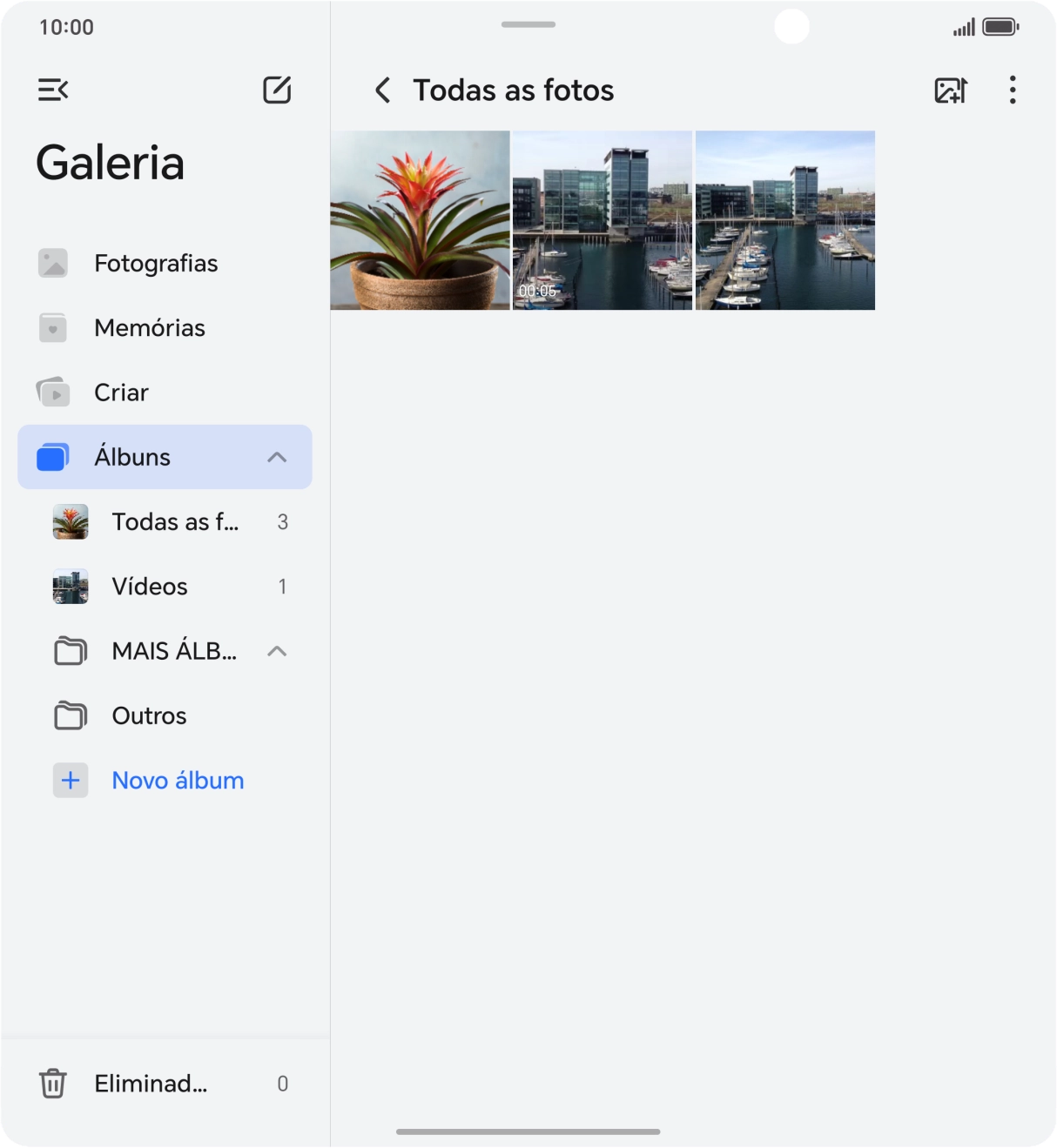Open Todas as f... album

[174, 522]
